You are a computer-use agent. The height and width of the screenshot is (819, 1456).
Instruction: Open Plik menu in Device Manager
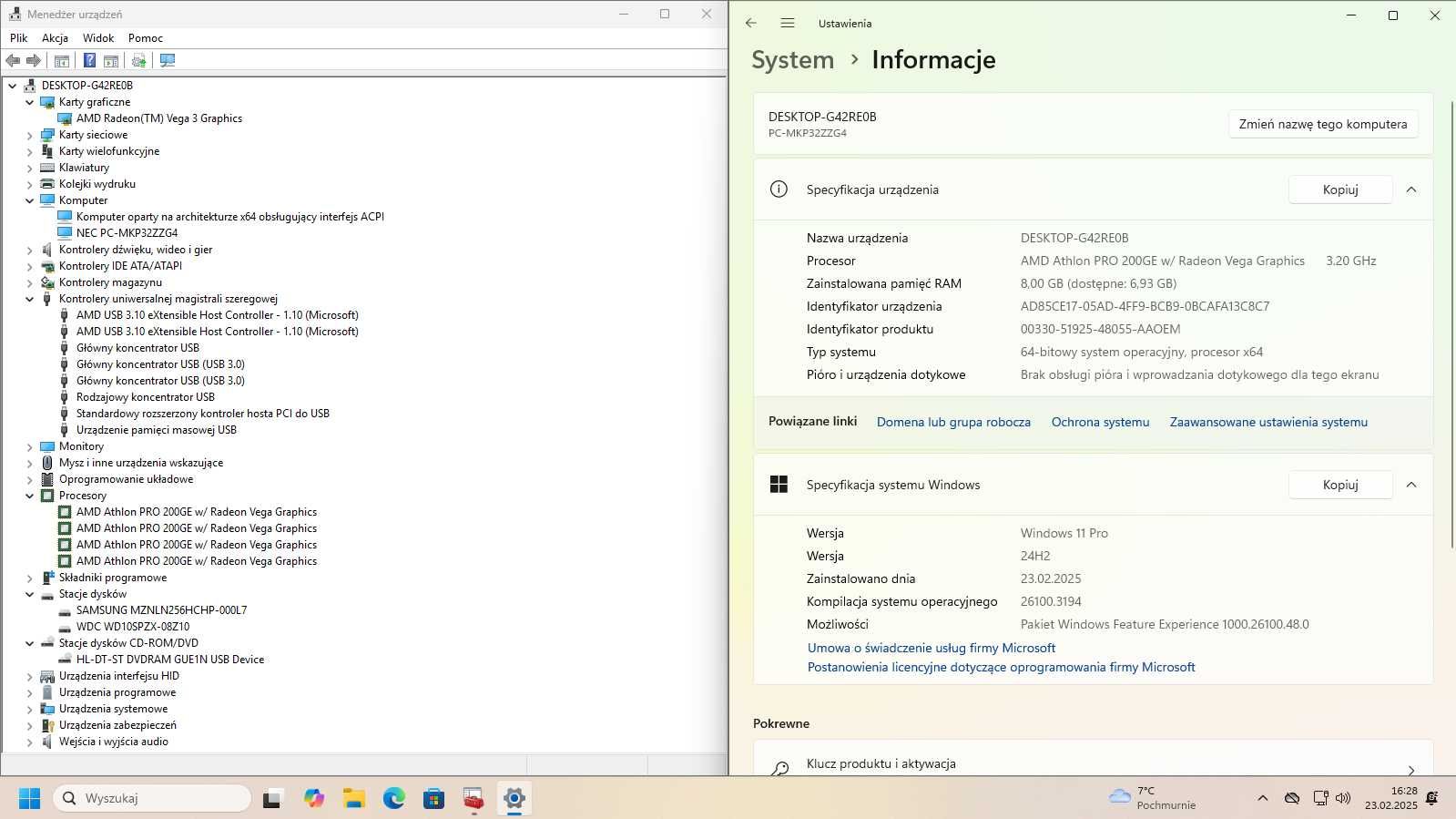(19, 38)
